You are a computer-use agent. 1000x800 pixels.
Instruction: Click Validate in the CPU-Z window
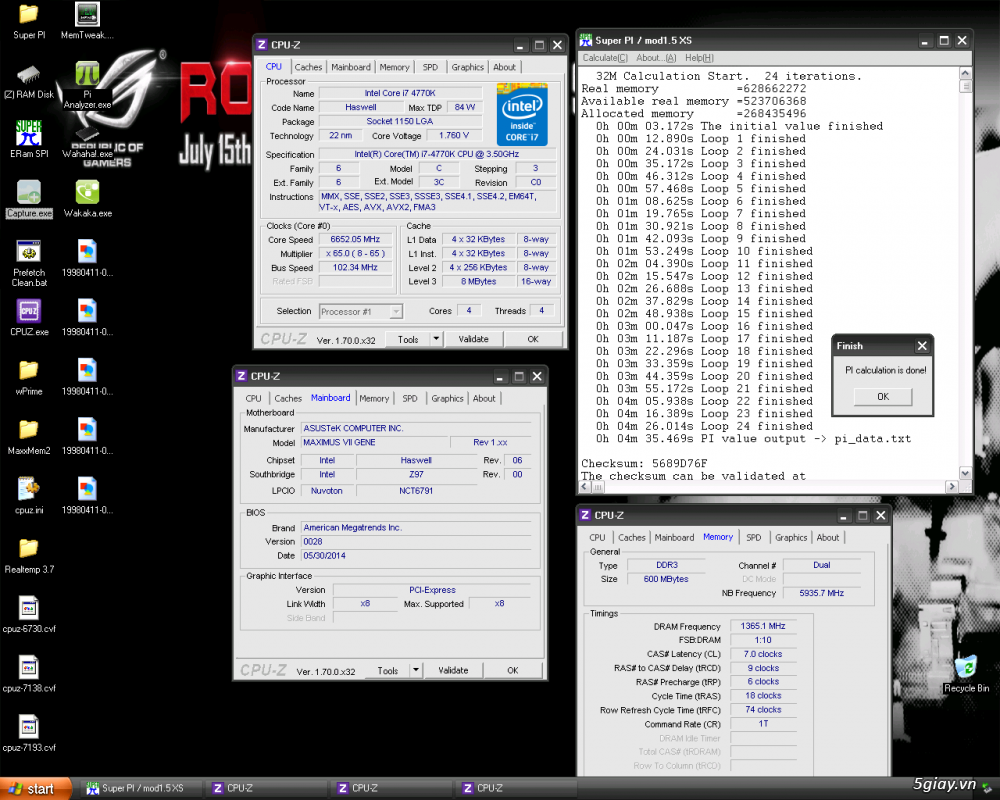(x=474, y=339)
